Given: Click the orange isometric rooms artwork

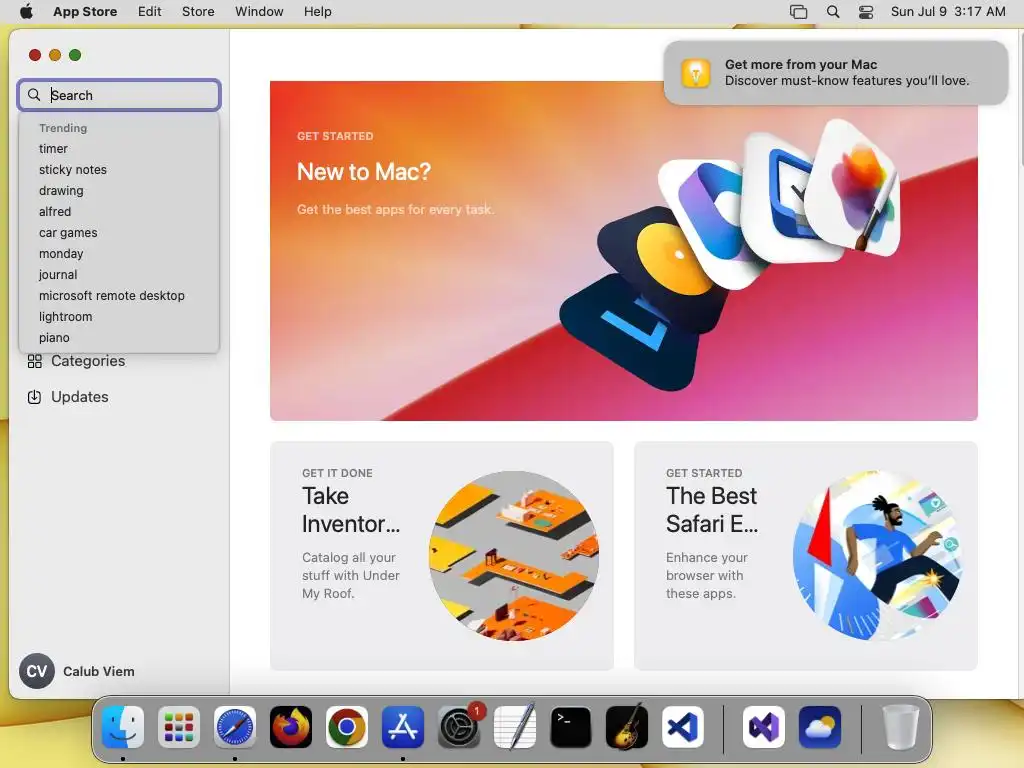Looking at the screenshot, I should click(x=514, y=556).
